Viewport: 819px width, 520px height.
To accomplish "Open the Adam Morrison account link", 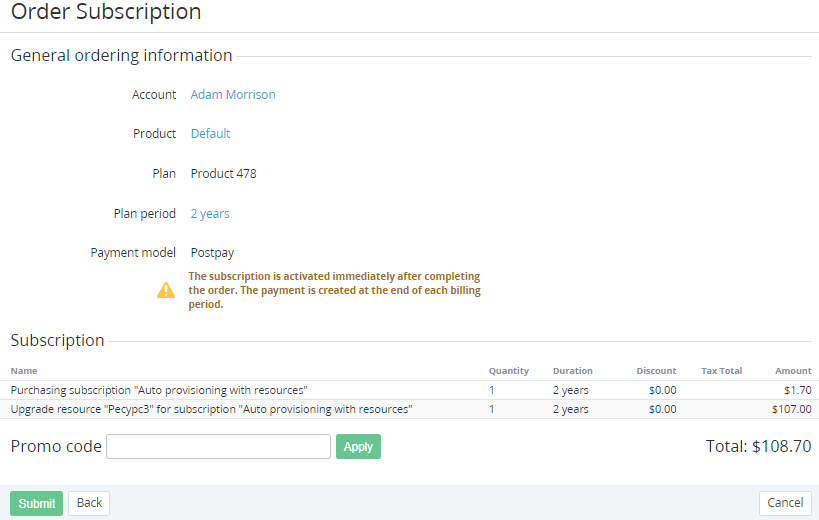I will [233, 95].
